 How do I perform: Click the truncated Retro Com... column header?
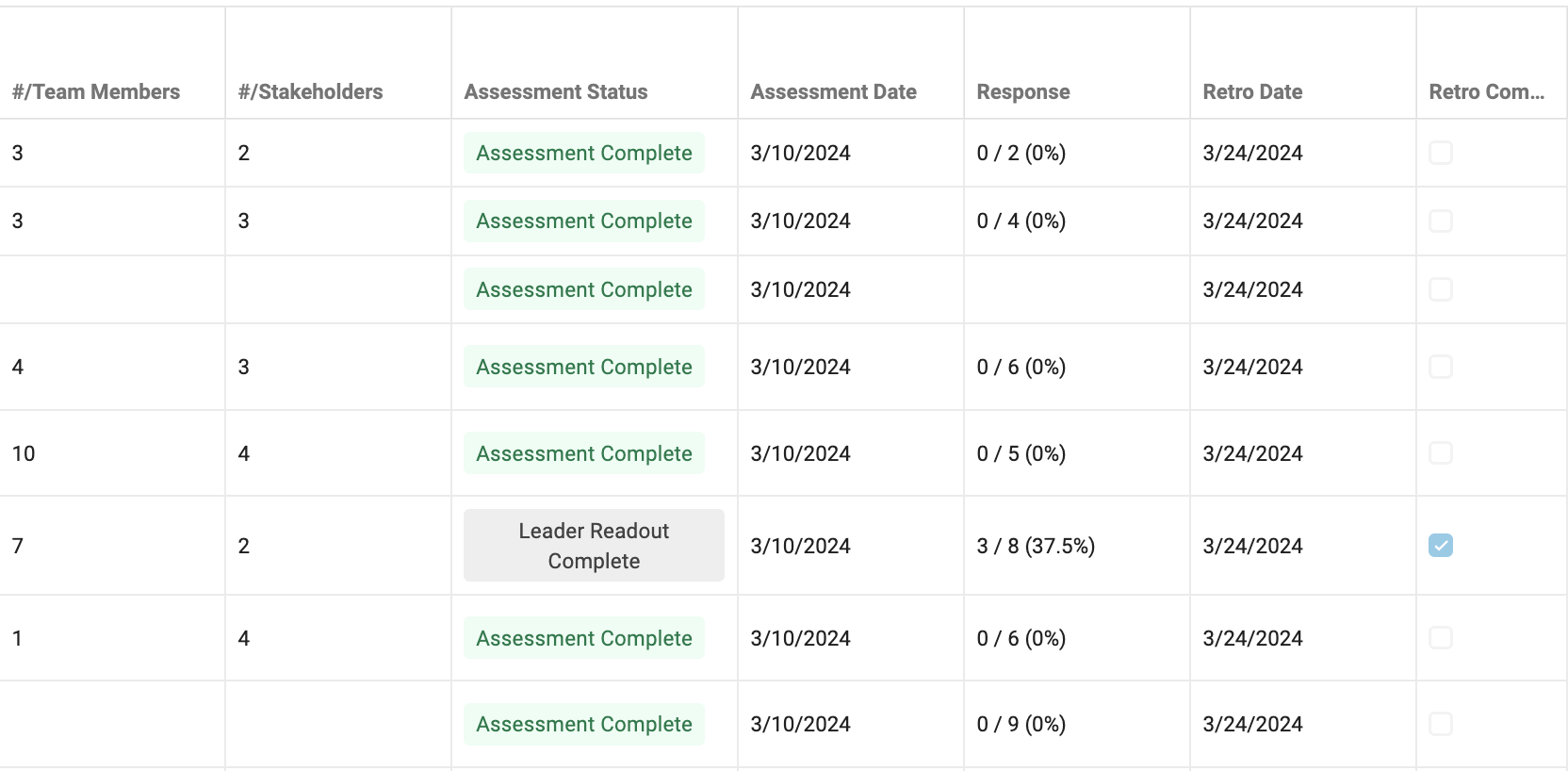[1487, 92]
